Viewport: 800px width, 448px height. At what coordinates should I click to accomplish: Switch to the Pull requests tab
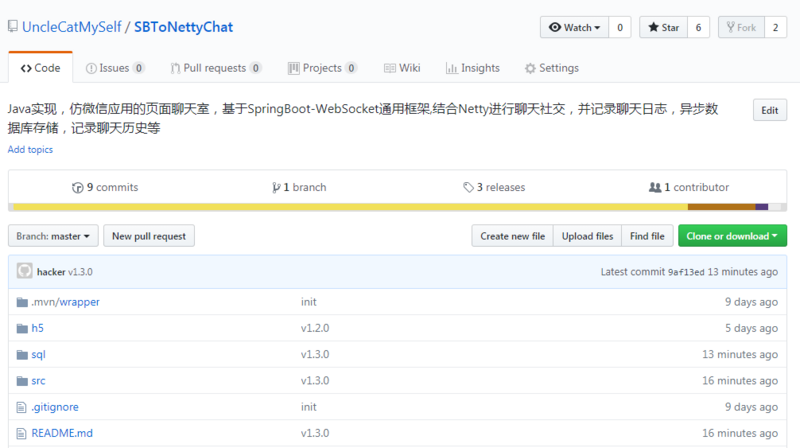click(216, 68)
